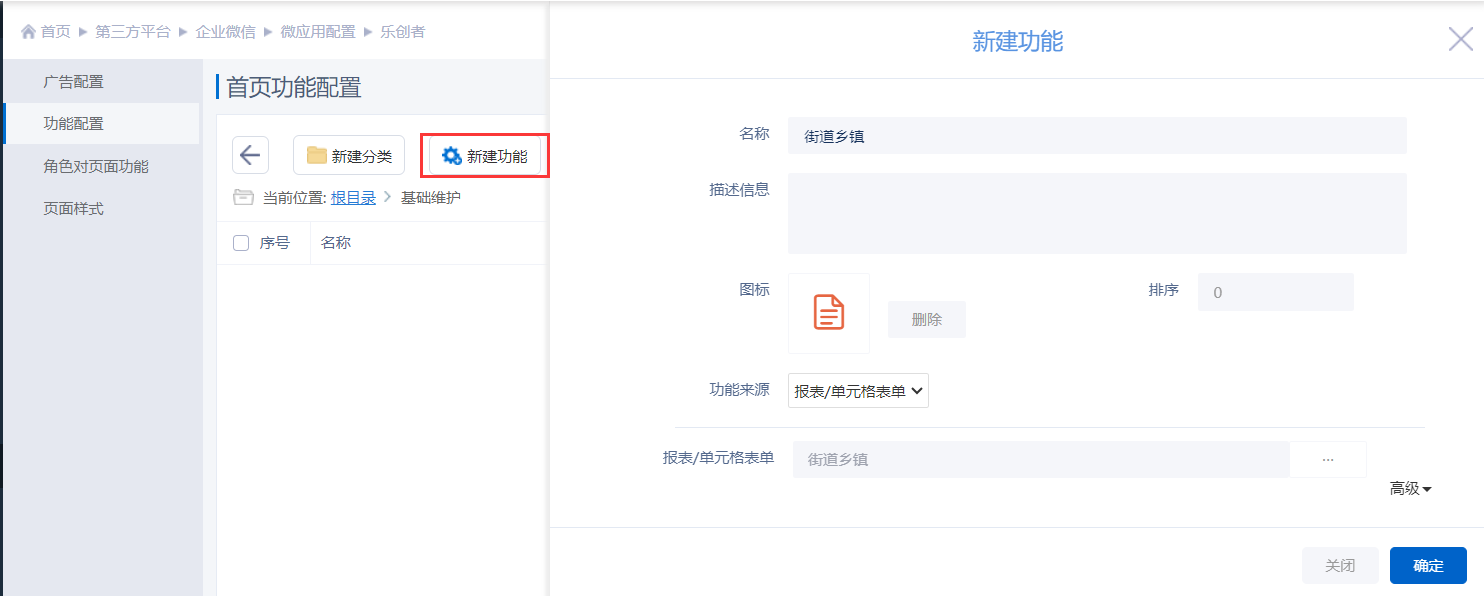
Task: Click the 关闭 button
Action: [x=1339, y=566]
